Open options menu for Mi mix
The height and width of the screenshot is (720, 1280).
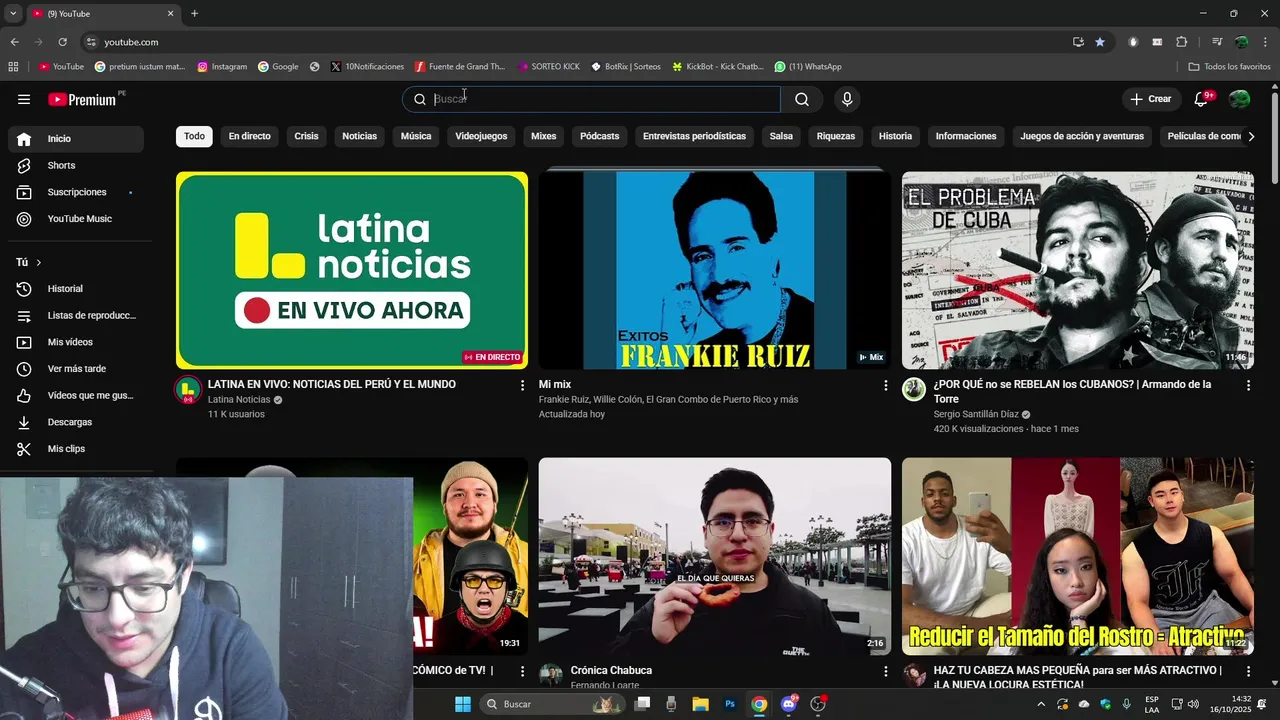click(x=885, y=385)
